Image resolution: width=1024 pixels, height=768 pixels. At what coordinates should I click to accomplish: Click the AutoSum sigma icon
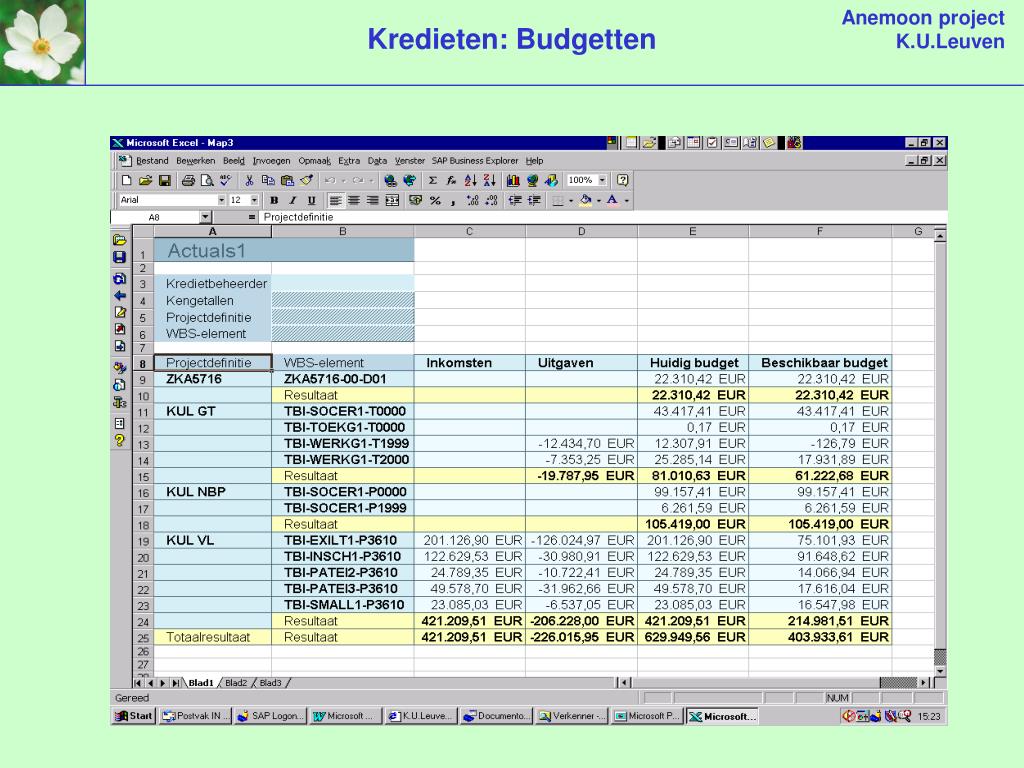[432, 180]
